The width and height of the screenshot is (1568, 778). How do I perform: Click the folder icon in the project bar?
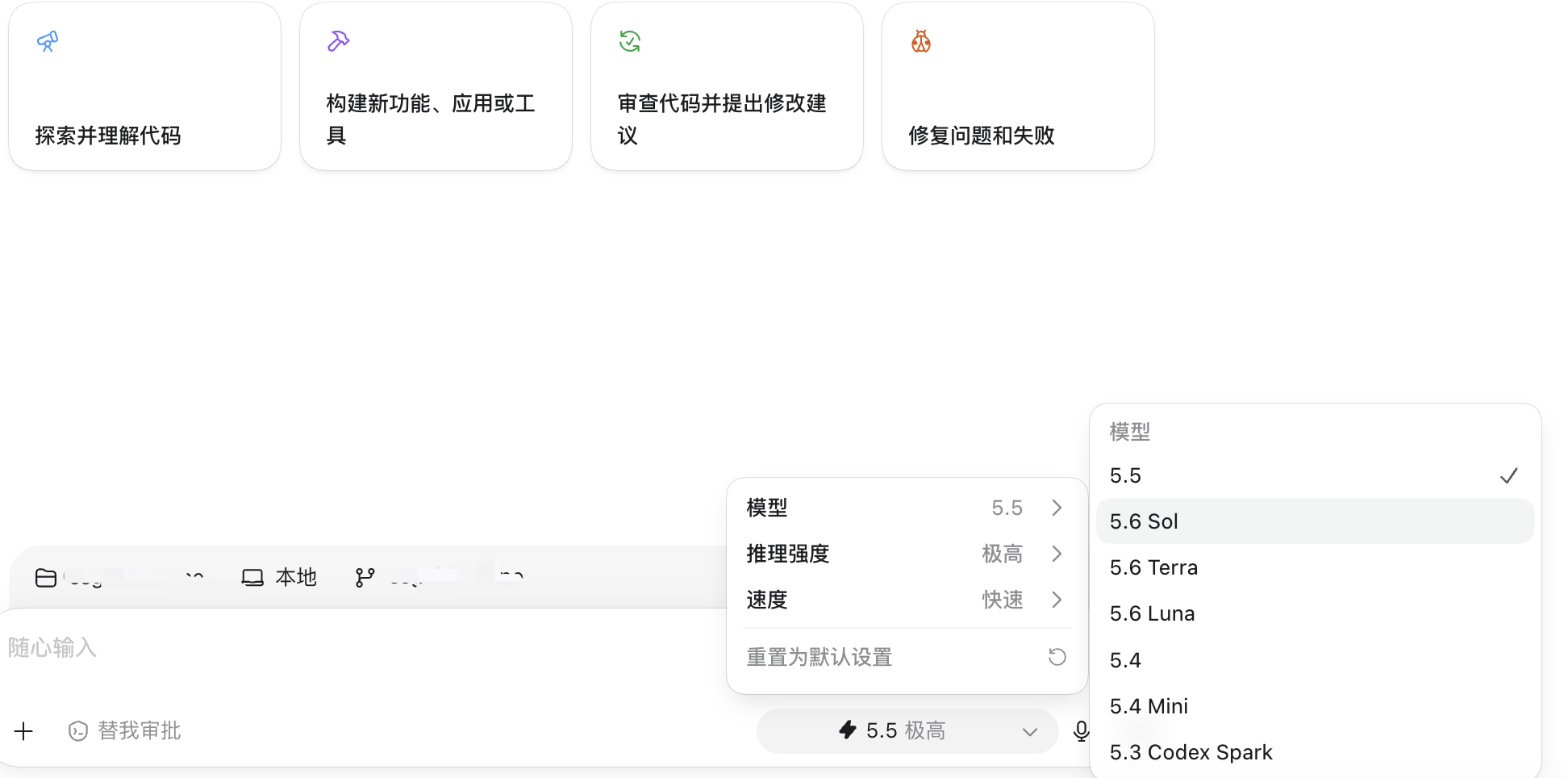click(46, 578)
